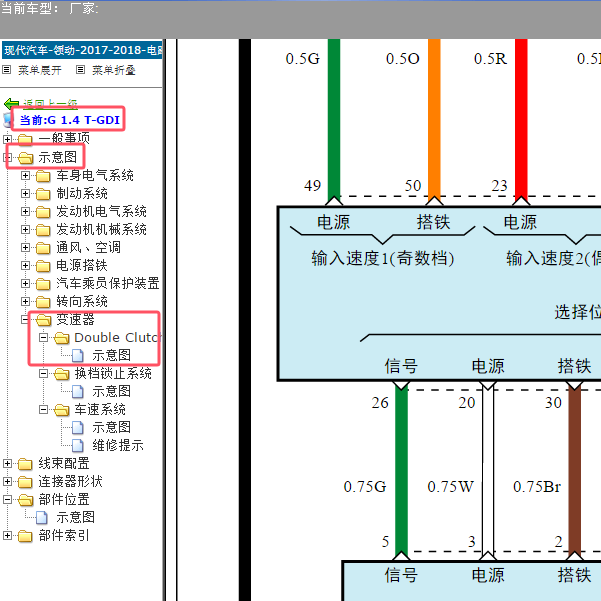Expand the 通风、空调 node
The height and width of the screenshot is (601, 601).
[x=25, y=248]
